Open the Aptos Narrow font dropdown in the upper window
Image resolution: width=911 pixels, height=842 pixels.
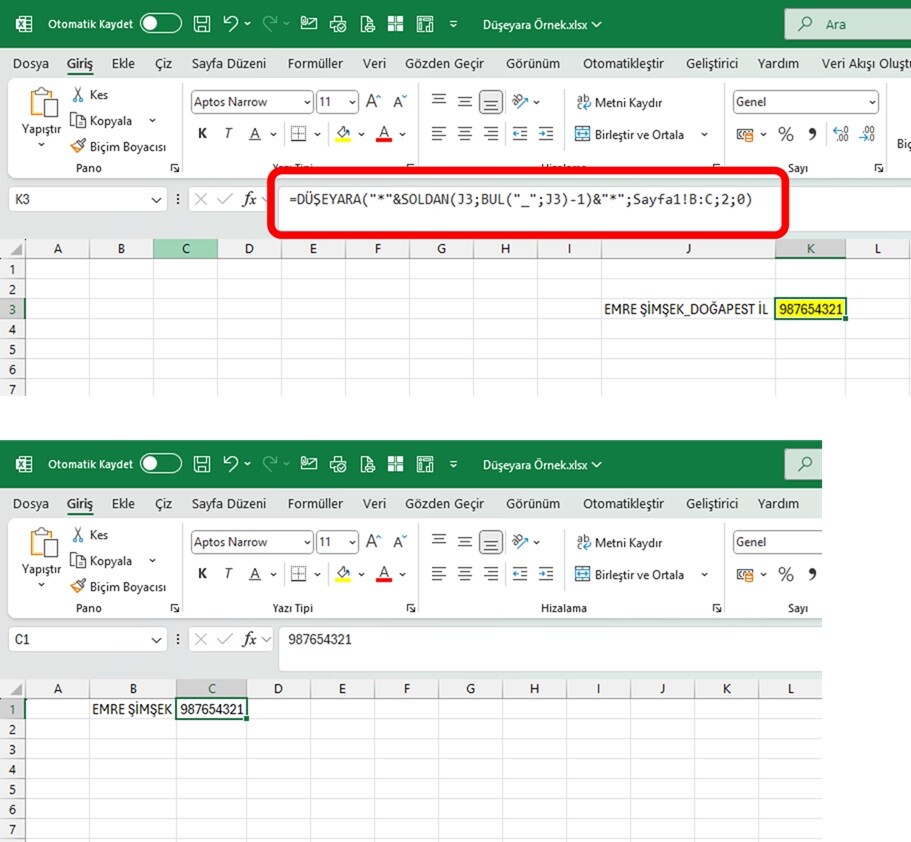click(x=306, y=102)
